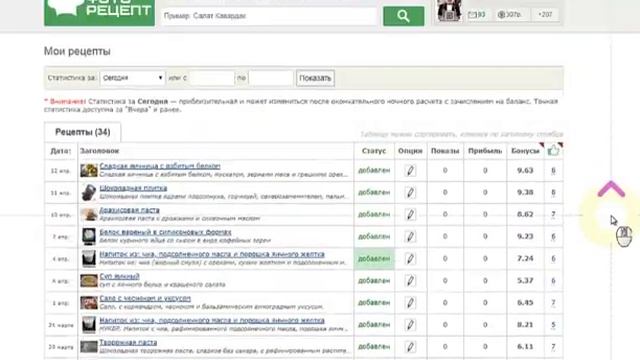Click the bonus value 9.23
Image resolution: width=640 pixels, height=360 pixels.
[x=525, y=236]
